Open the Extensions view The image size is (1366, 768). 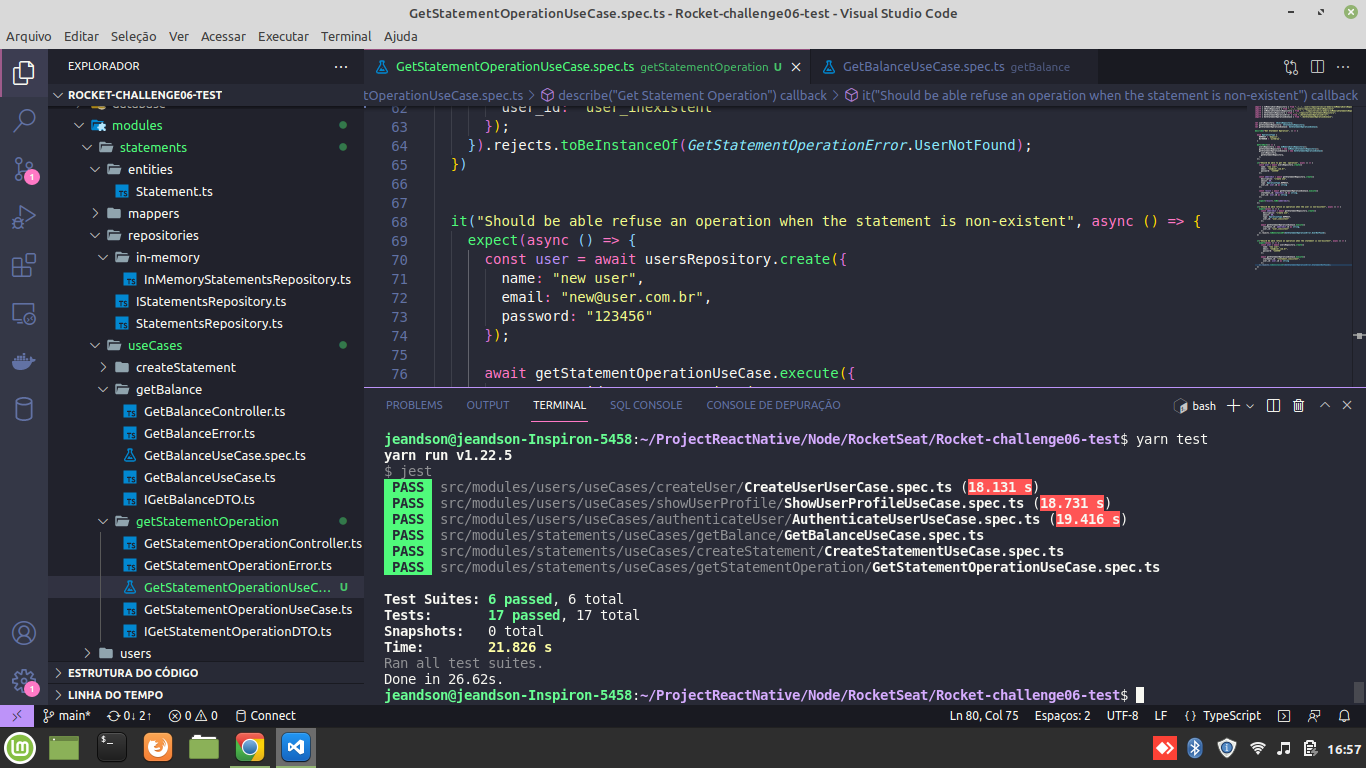24,265
